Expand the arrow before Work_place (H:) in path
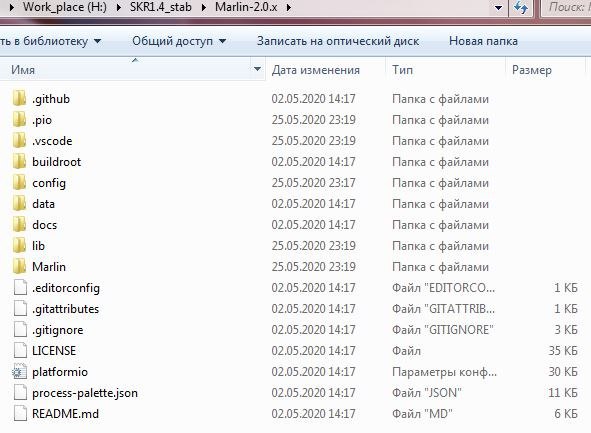Image resolution: width=591 pixels, height=433 pixels. coord(12,7)
